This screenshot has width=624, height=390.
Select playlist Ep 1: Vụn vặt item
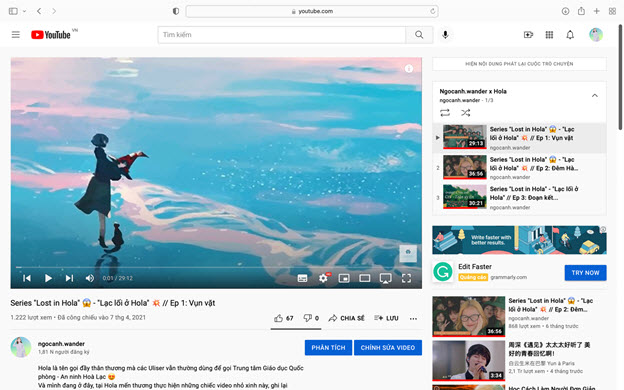(x=519, y=138)
